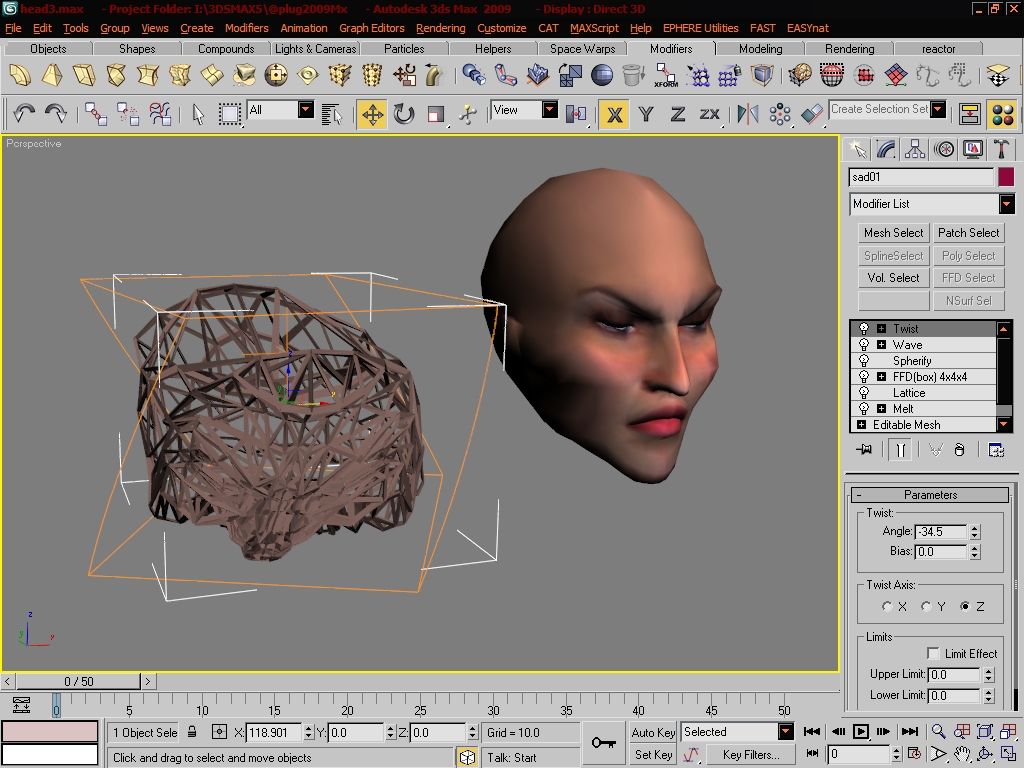This screenshot has width=1024, height=768.
Task: Click the Vol. Select button
Action: [893, 278]
